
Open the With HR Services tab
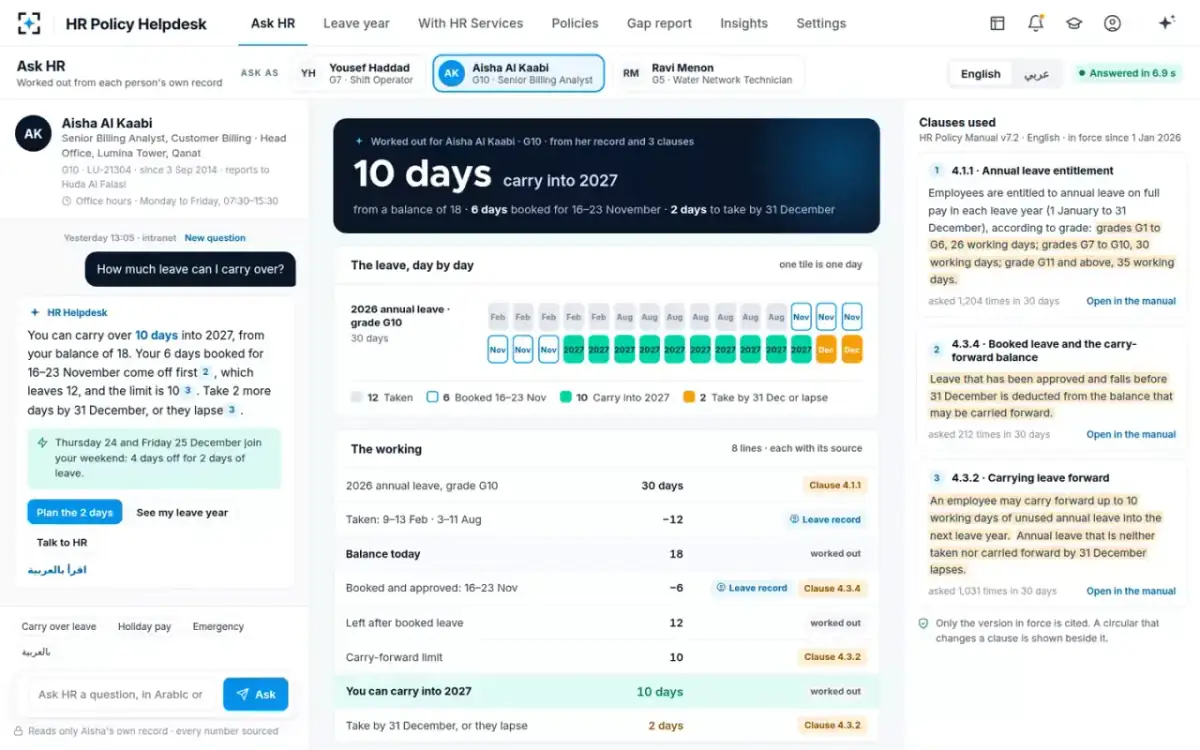tap(471, 23)
